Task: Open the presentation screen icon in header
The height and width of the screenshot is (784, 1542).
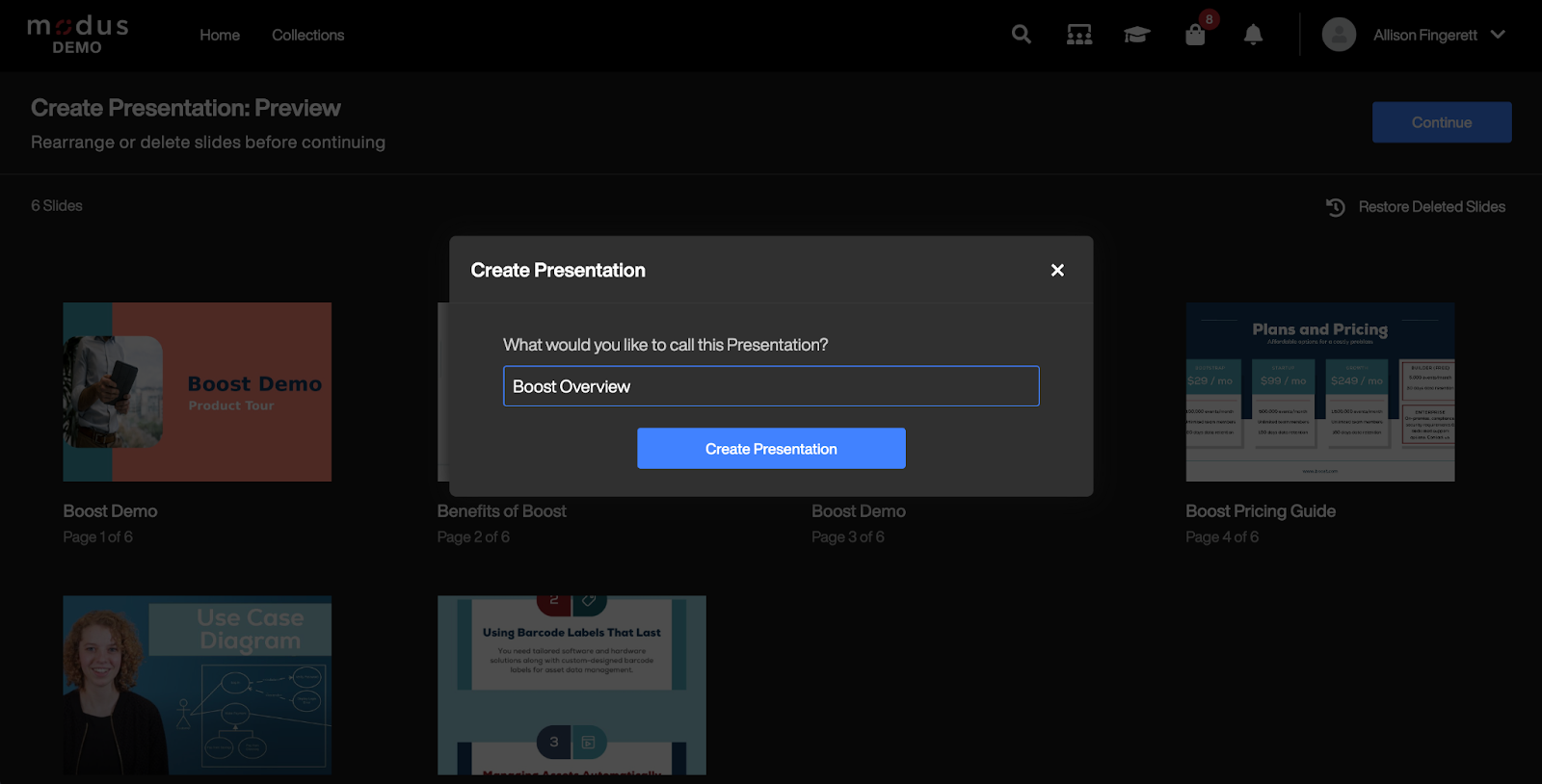Action: (x=1079, y=35)
